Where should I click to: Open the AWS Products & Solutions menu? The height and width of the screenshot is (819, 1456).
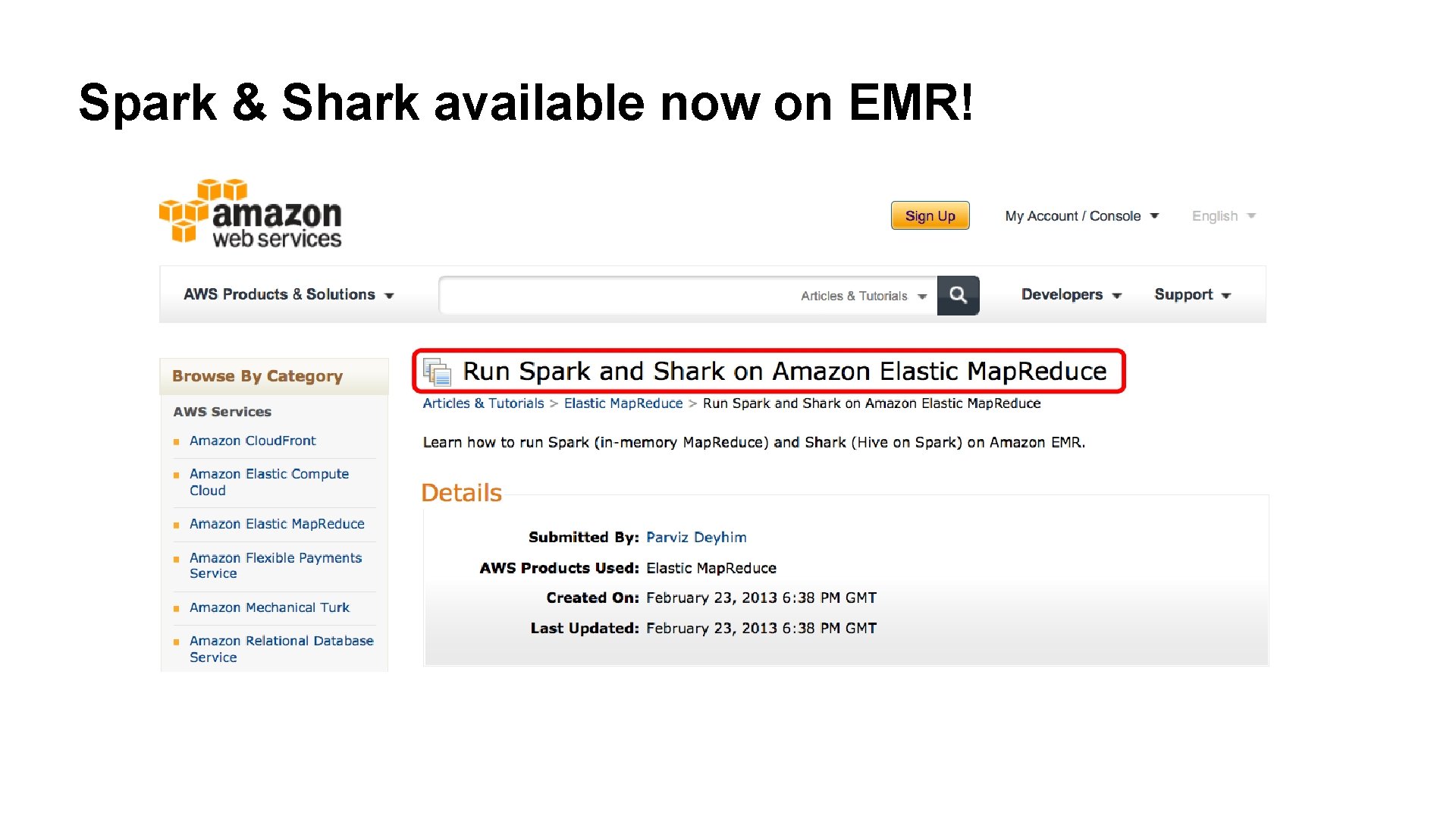coord(288,294)
